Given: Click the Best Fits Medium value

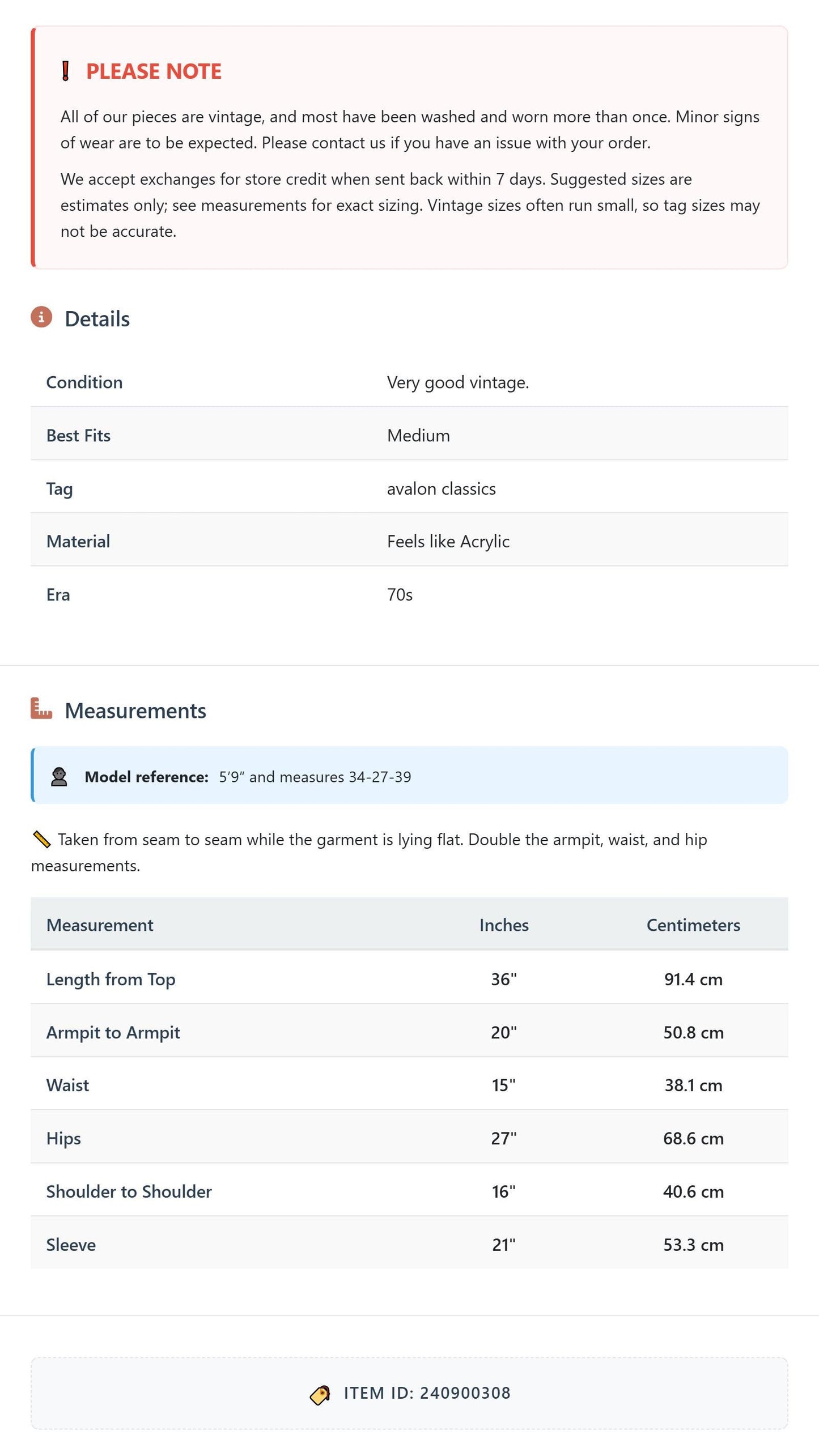Looking at the screenshot, I should (x=418, y=436).
